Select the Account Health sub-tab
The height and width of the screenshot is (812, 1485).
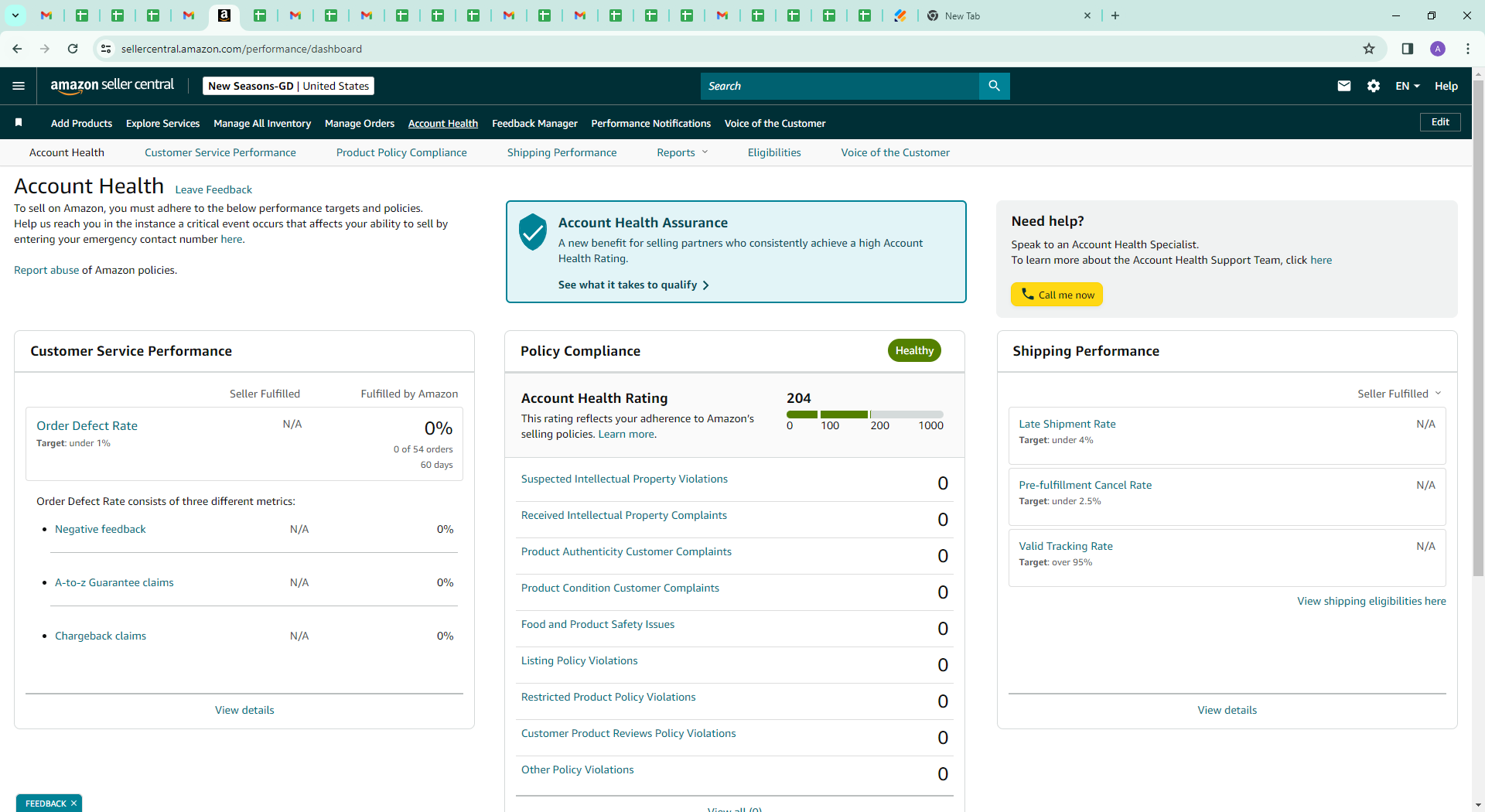pyautogui.click(x=67, y=152)
